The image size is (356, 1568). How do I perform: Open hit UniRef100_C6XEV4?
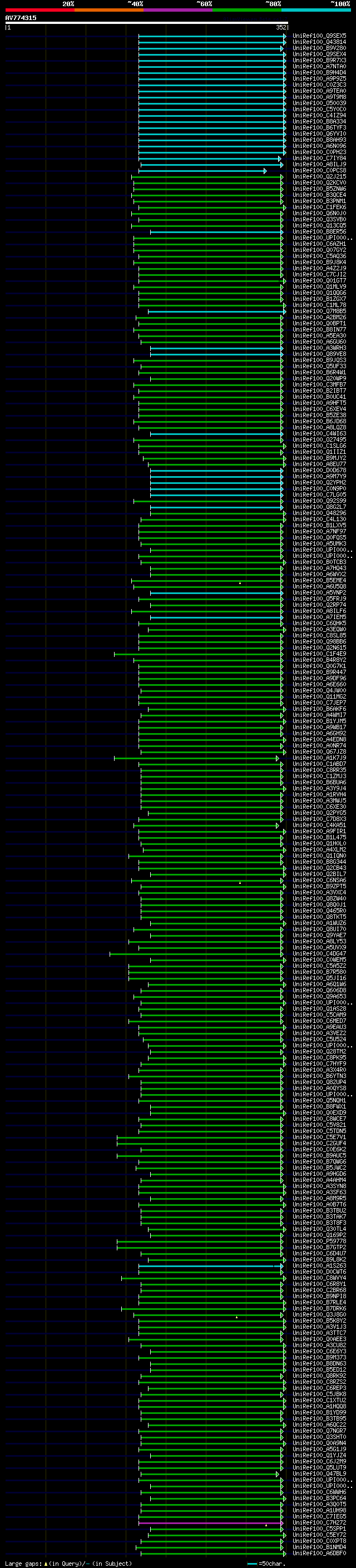point(319,409)
